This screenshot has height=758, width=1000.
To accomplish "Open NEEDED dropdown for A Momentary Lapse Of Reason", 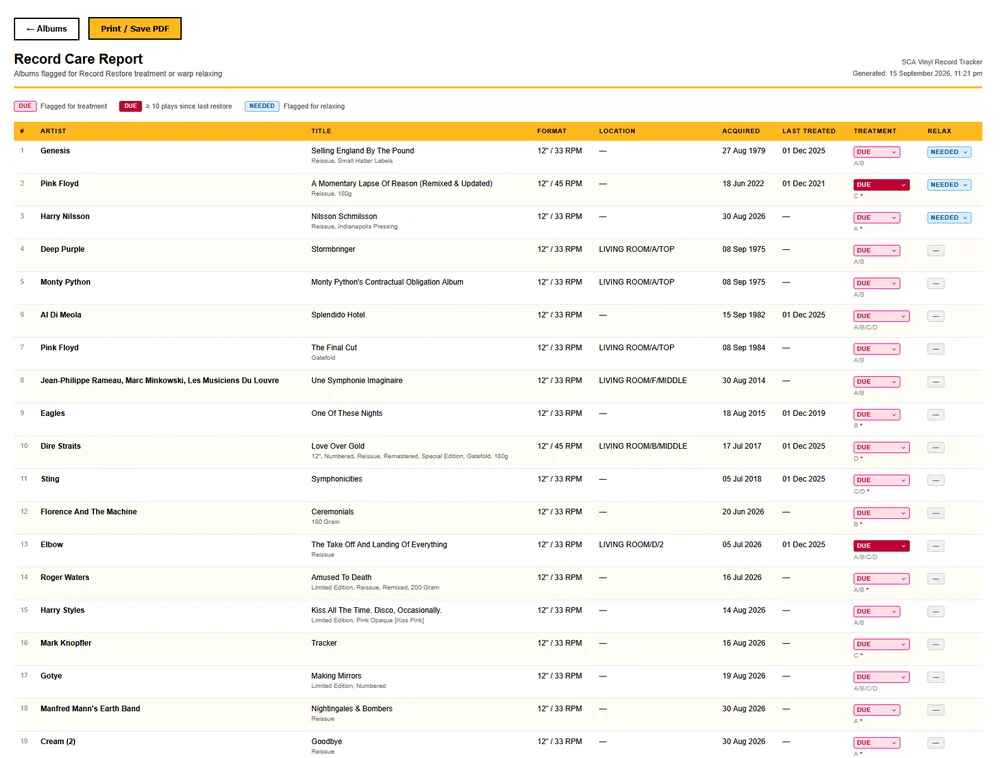I will point(949,185).
